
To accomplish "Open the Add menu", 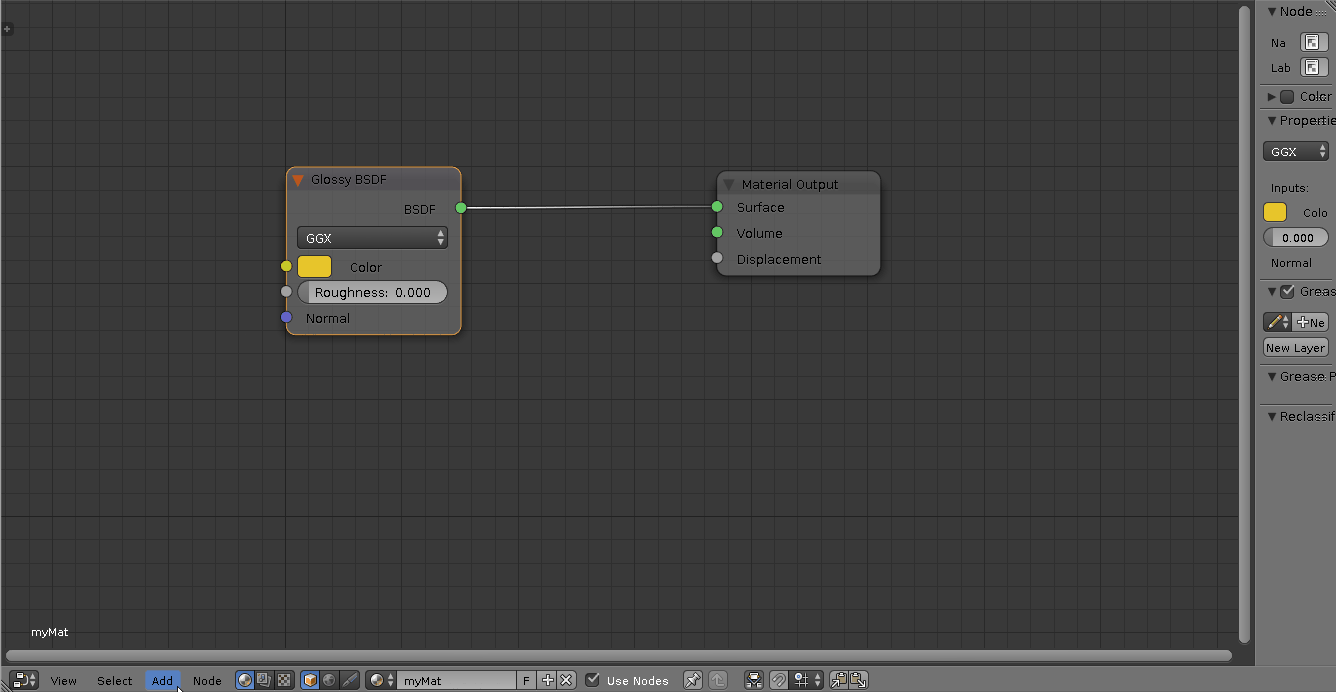I will 162,681.
